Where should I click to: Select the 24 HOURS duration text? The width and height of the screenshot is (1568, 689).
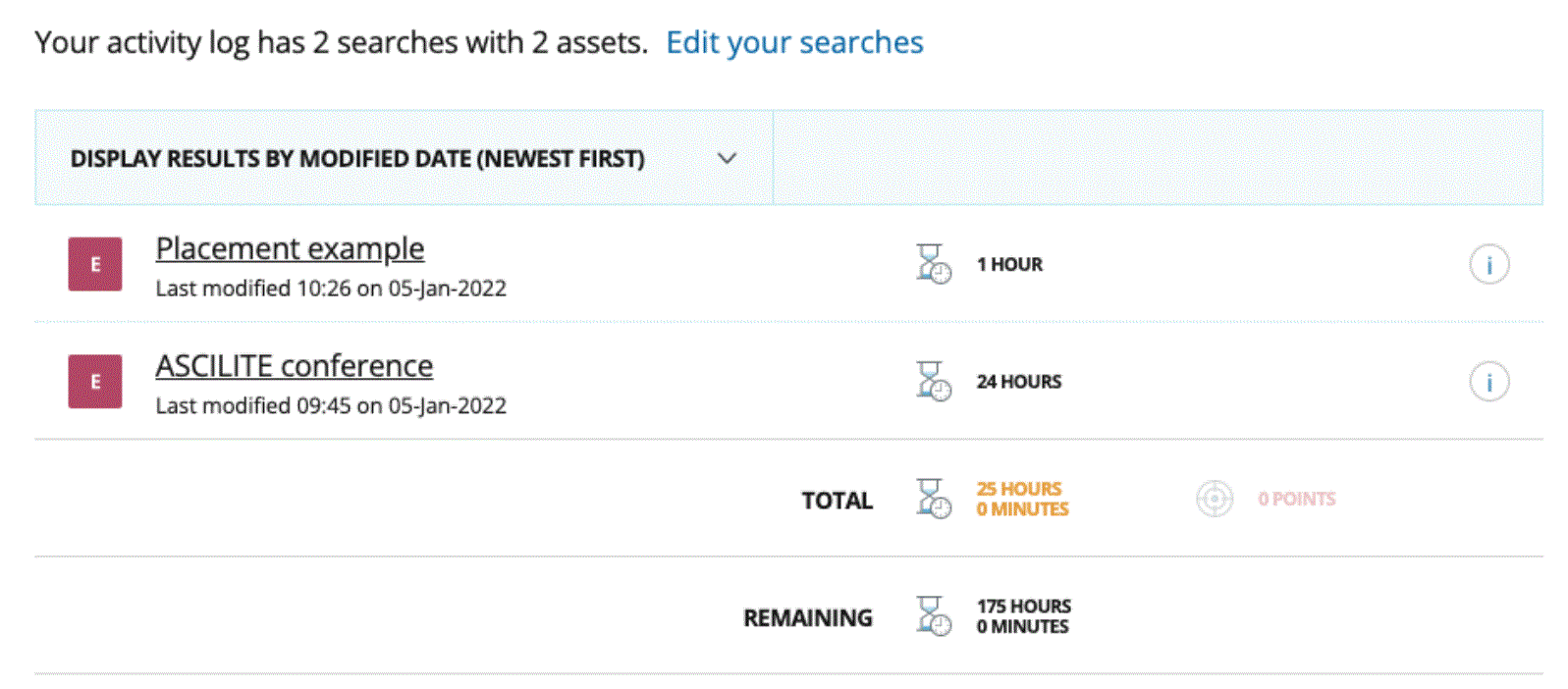point(1019,381)
